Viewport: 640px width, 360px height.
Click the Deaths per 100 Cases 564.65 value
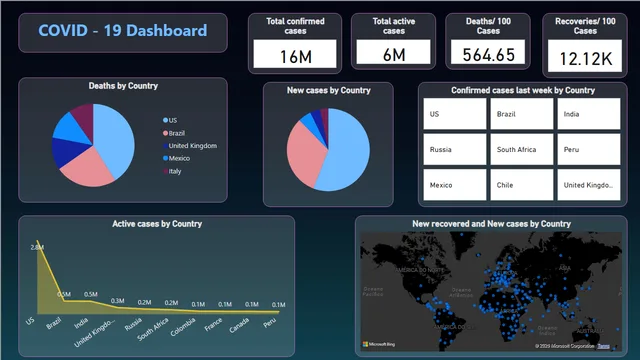488,55
